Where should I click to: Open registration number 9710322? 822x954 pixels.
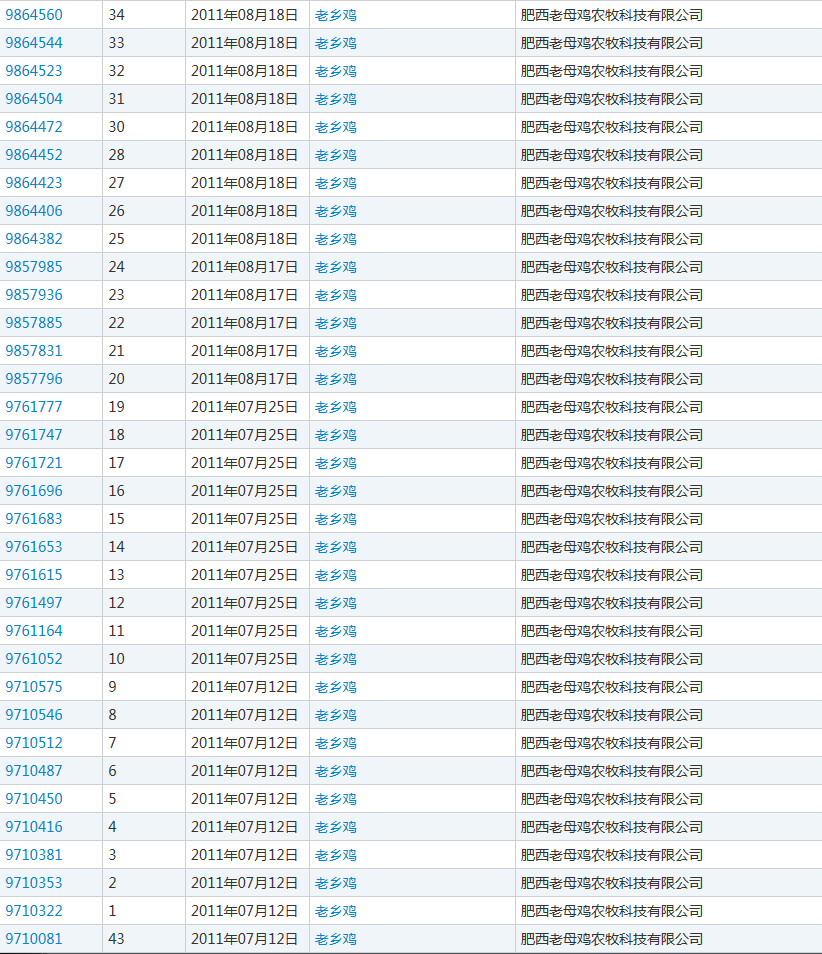coord(34,911)
